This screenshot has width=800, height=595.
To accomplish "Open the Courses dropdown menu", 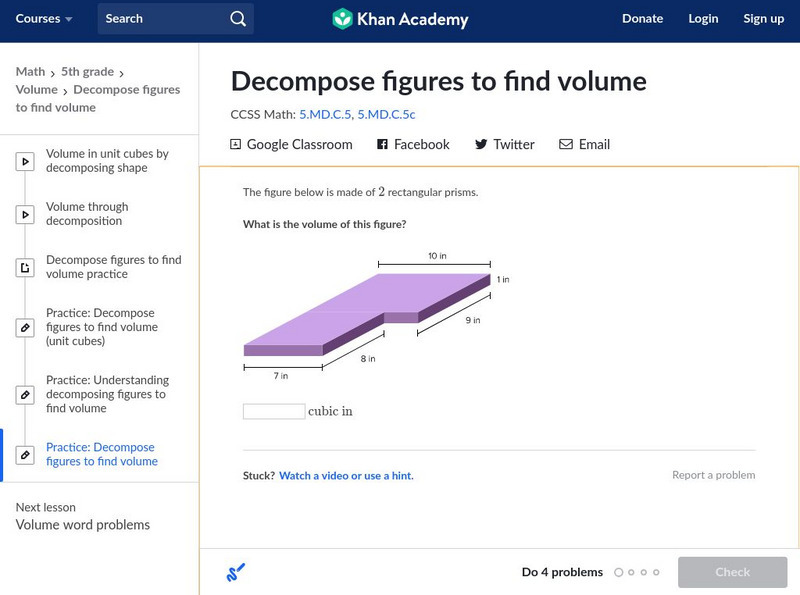I will 45,19.
